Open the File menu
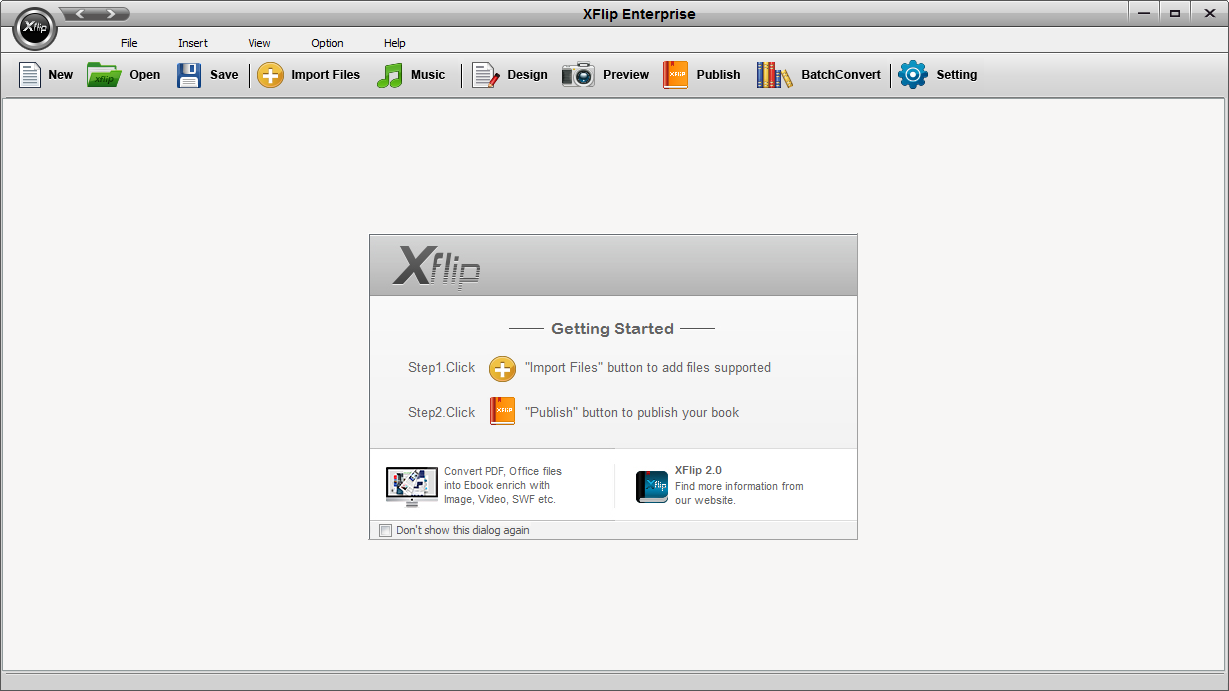 129,43
